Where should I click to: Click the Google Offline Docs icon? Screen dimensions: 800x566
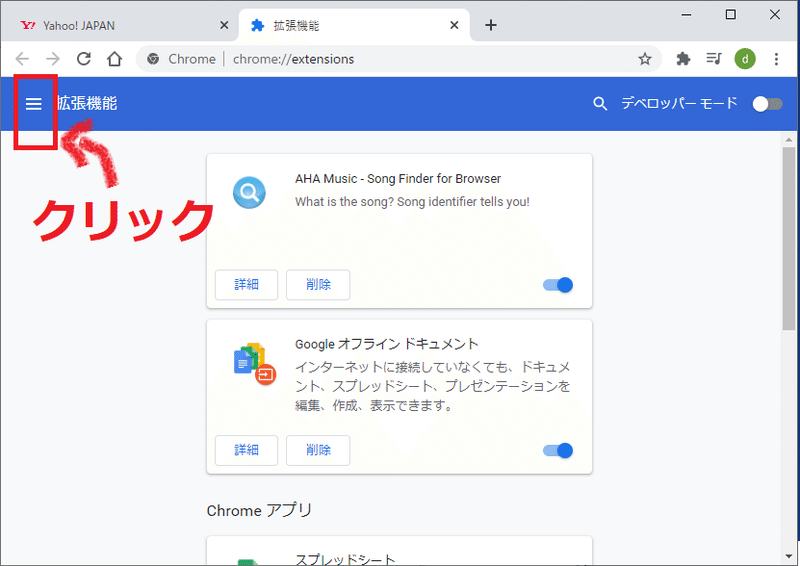(255, 363)
